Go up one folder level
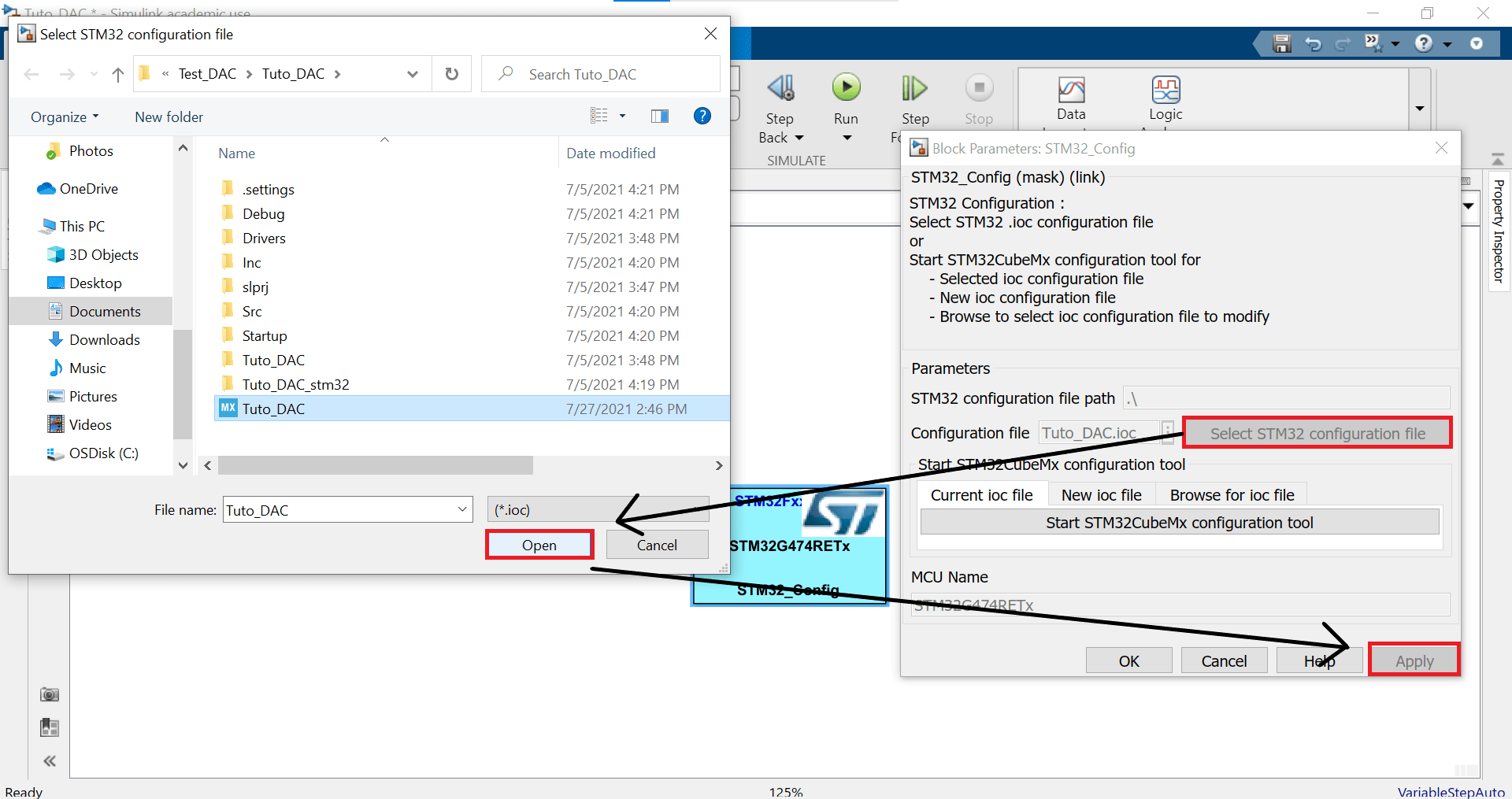 click(x=118, y=74)
